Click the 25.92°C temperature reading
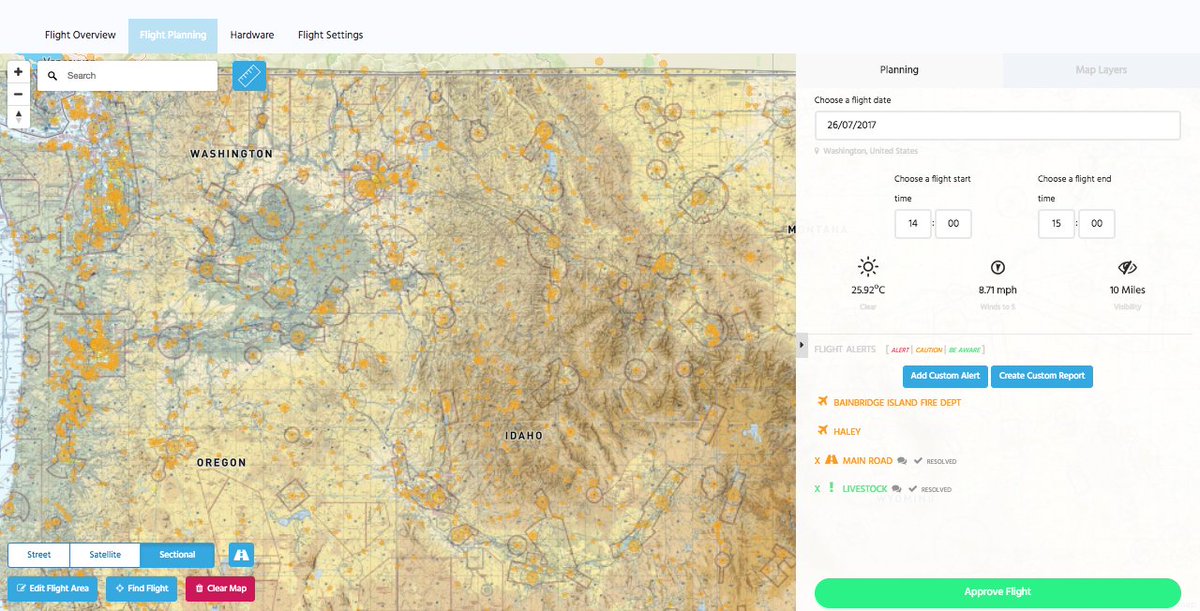 pyautogui.click(x=868, y=290)
